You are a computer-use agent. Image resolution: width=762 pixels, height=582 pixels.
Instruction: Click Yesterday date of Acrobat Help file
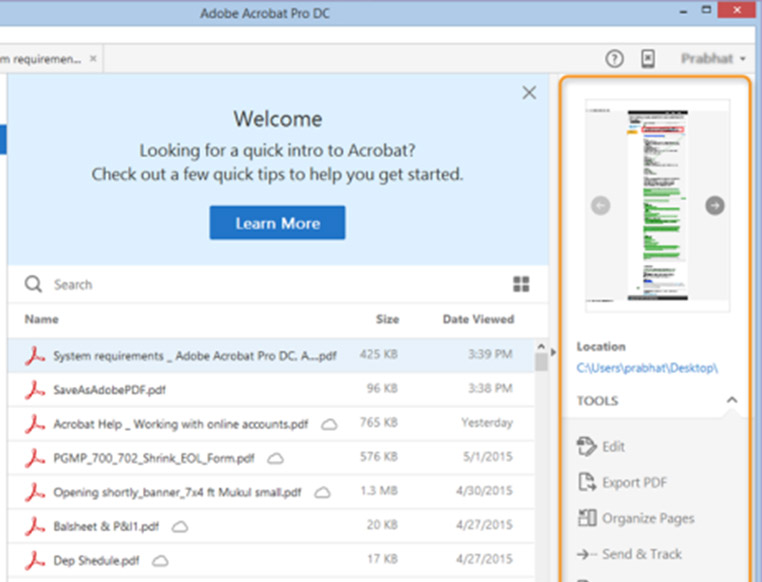click(x=487, y=423)
